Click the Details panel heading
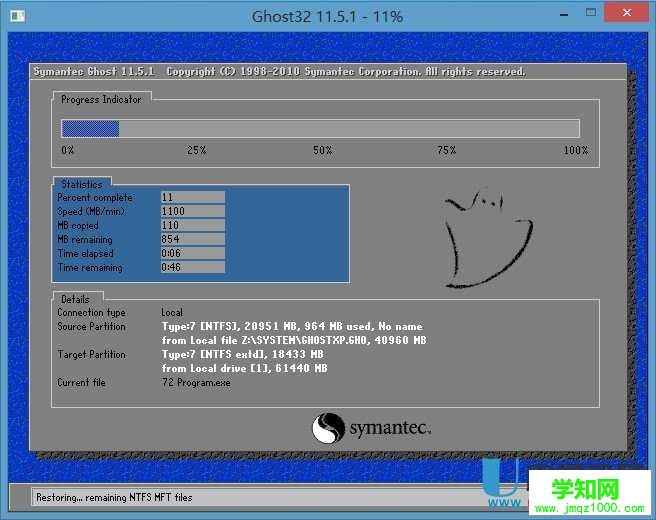 75,299
